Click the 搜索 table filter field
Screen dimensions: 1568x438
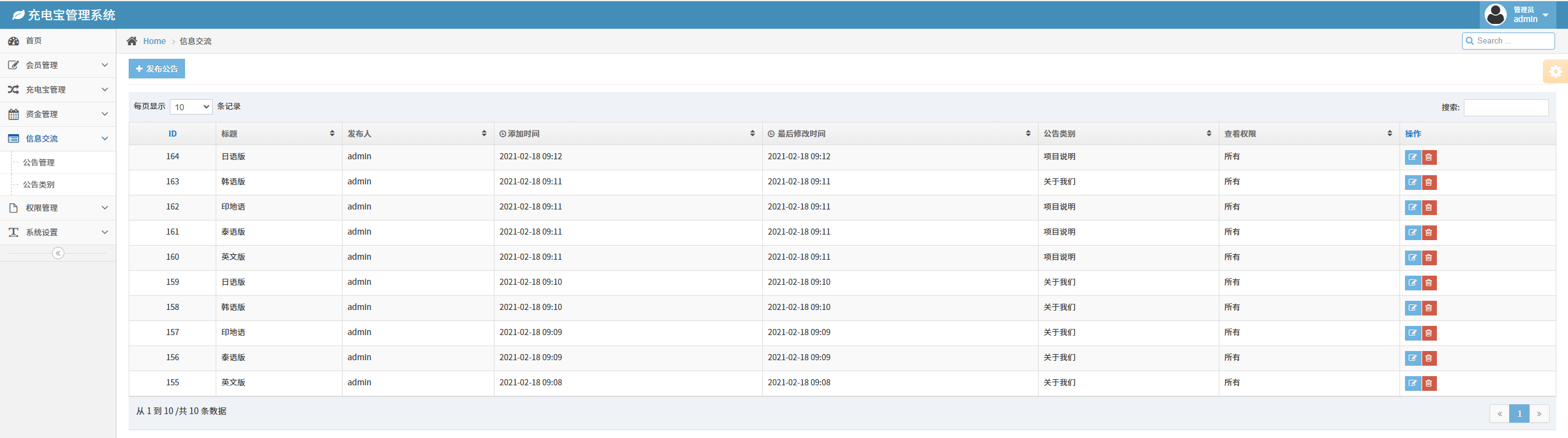point(1506,108)
